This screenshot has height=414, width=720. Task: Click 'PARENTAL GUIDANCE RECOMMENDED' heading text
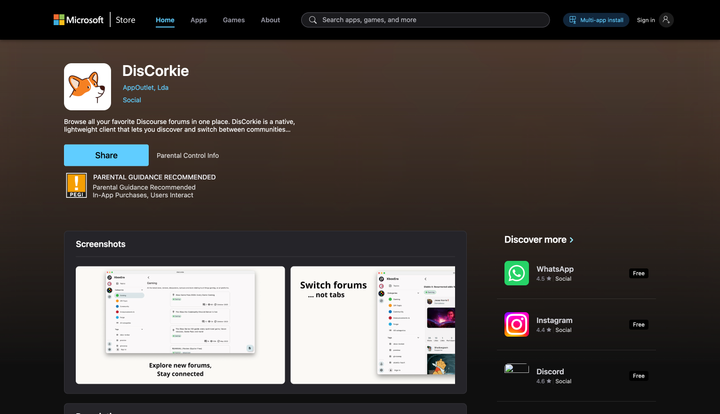point(154,177)
